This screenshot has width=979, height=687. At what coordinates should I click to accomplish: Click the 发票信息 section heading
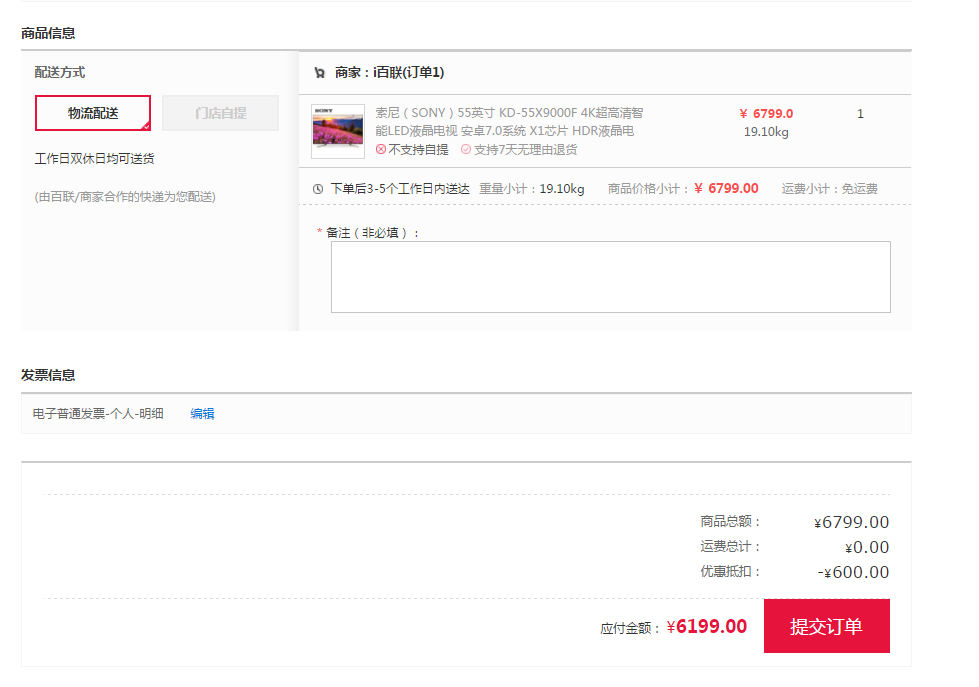coord(48,375)
